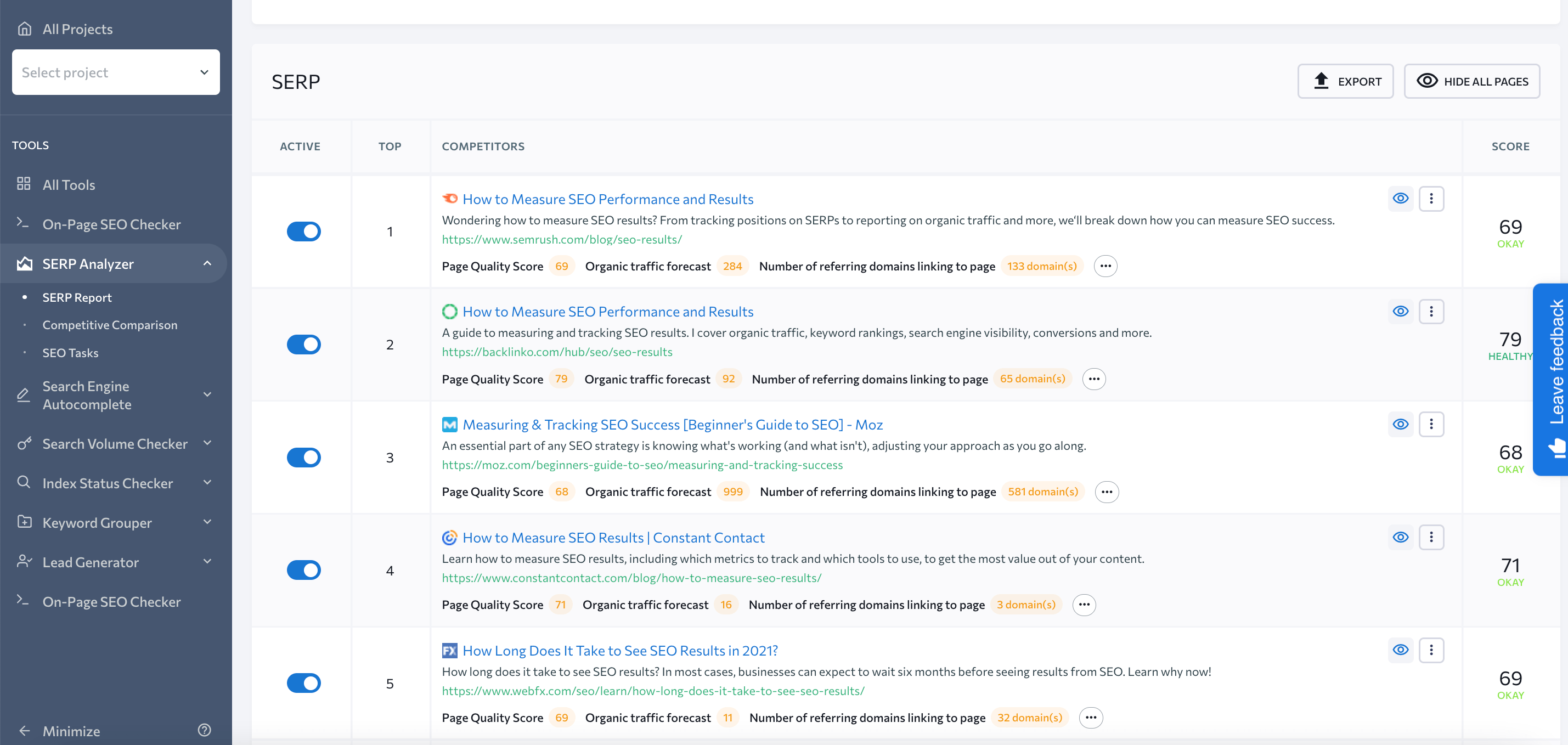
Task: Show more metrics for backlinko result
Action: (1094, 379)
